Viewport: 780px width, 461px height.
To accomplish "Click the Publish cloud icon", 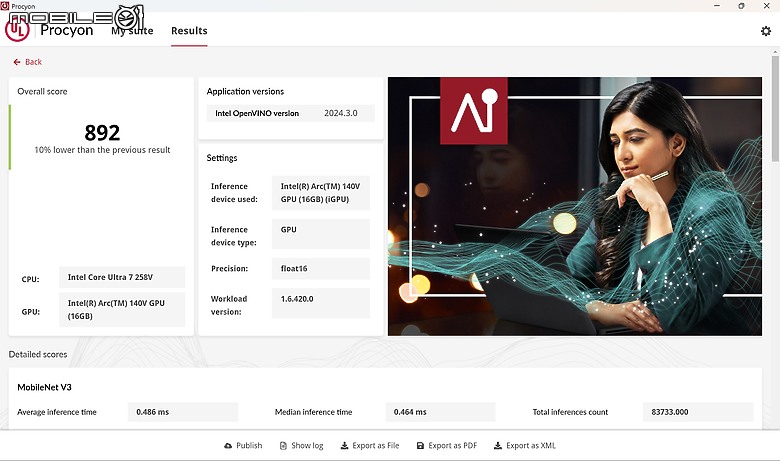I will click(228, 446).
